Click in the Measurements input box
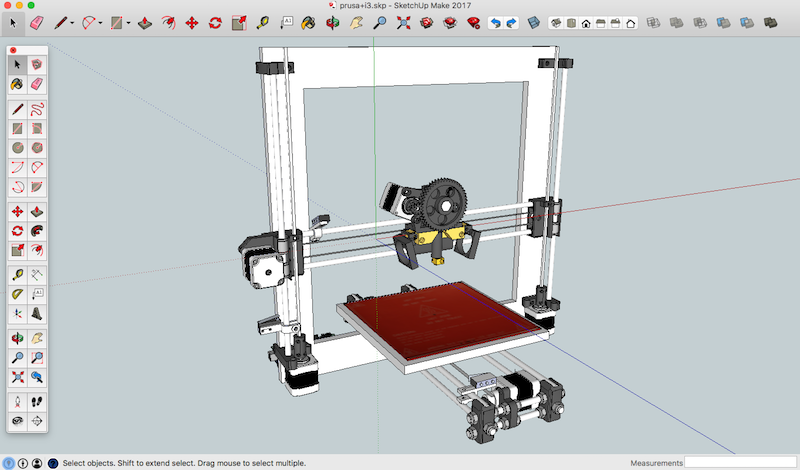800x470 pixels. pos(738,463)
